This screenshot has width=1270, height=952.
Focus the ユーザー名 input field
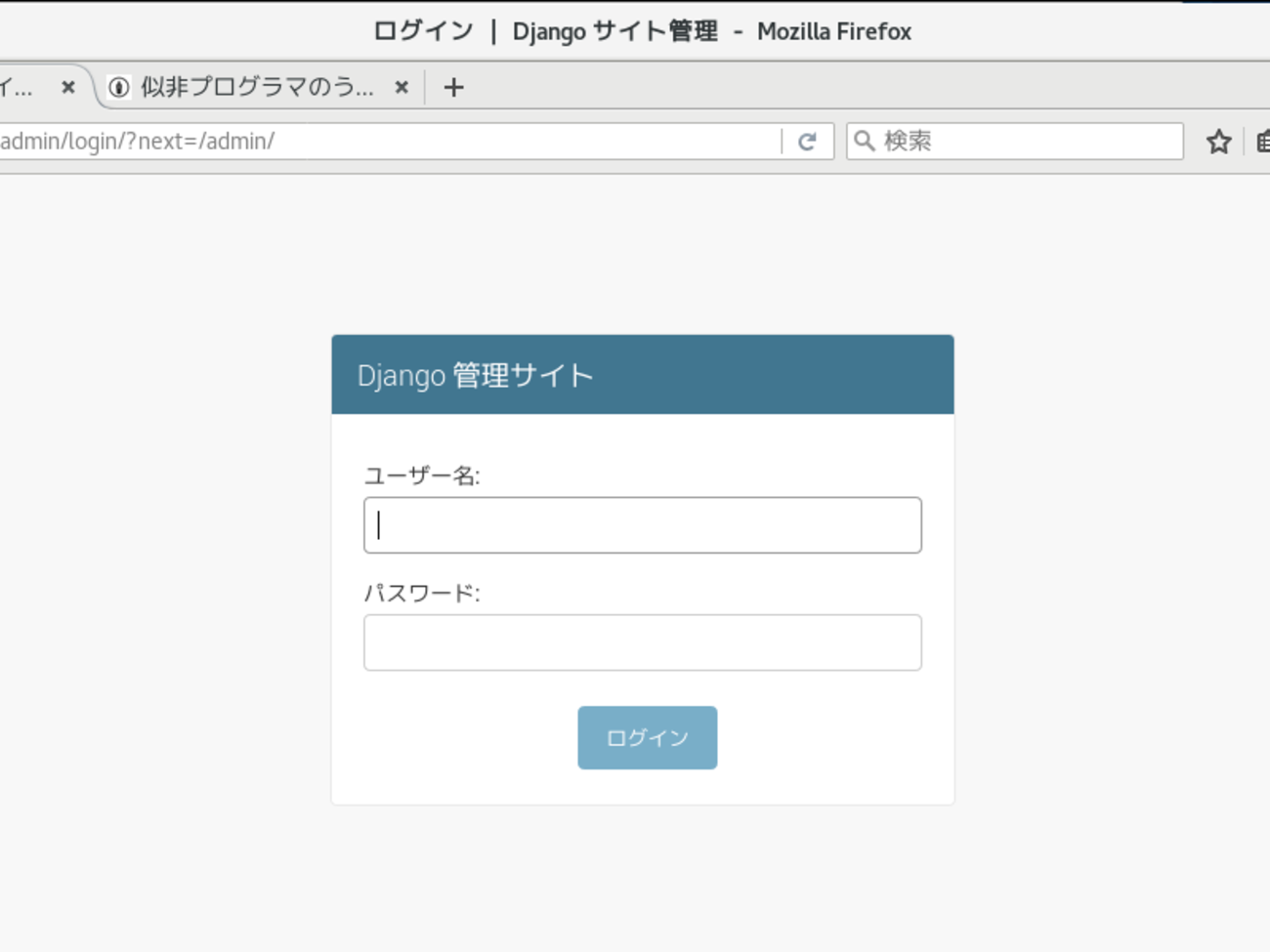pyautogui.click(x=643, y=525)
